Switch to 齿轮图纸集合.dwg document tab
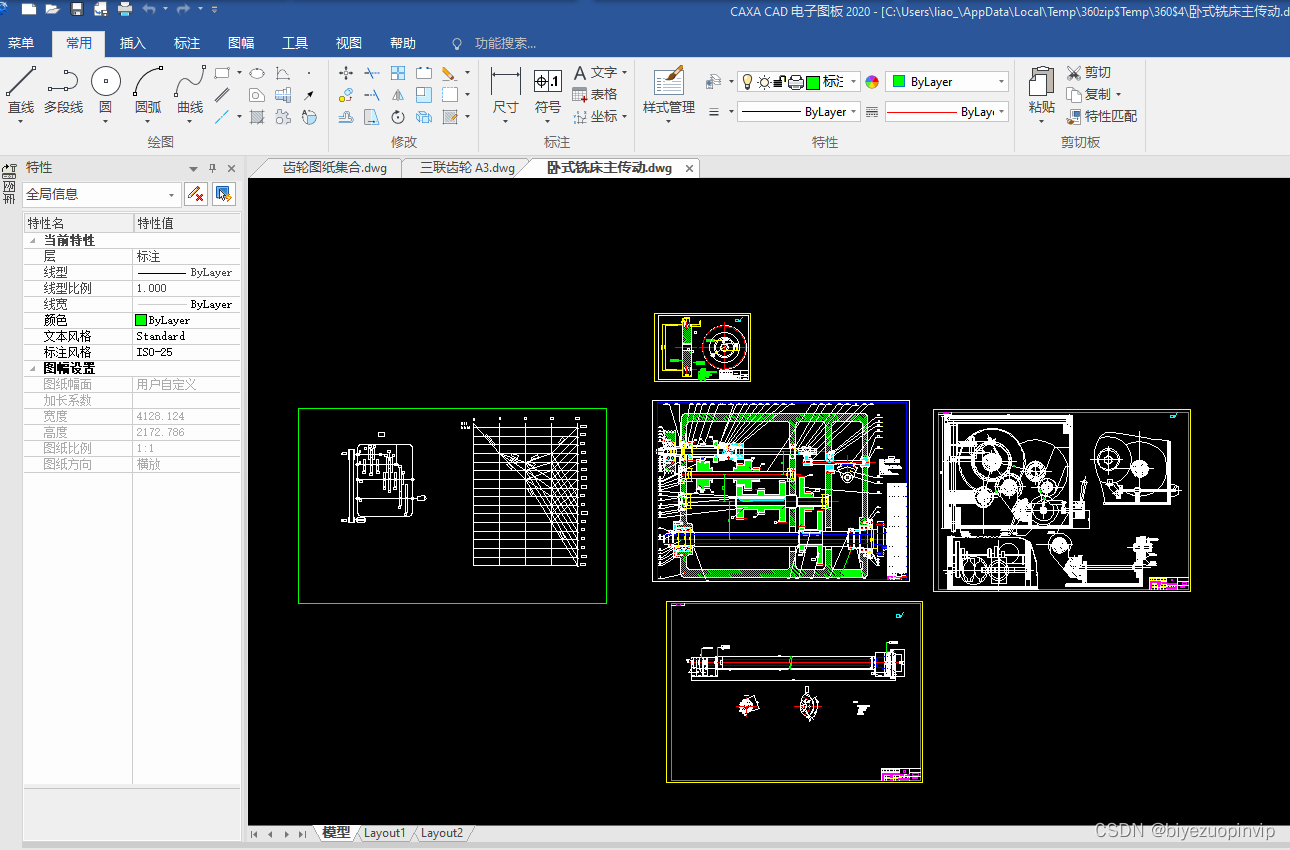The width and height of the screenshot is (1290, 850). (334, 168)
